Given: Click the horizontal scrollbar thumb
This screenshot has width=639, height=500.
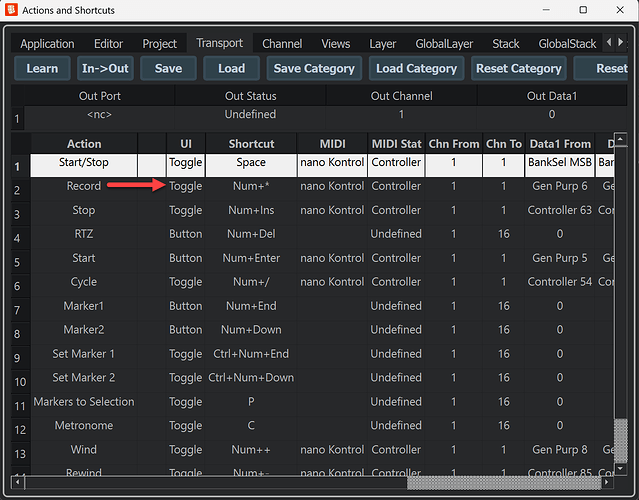Looking at the screenshot, I should (504, 483).
